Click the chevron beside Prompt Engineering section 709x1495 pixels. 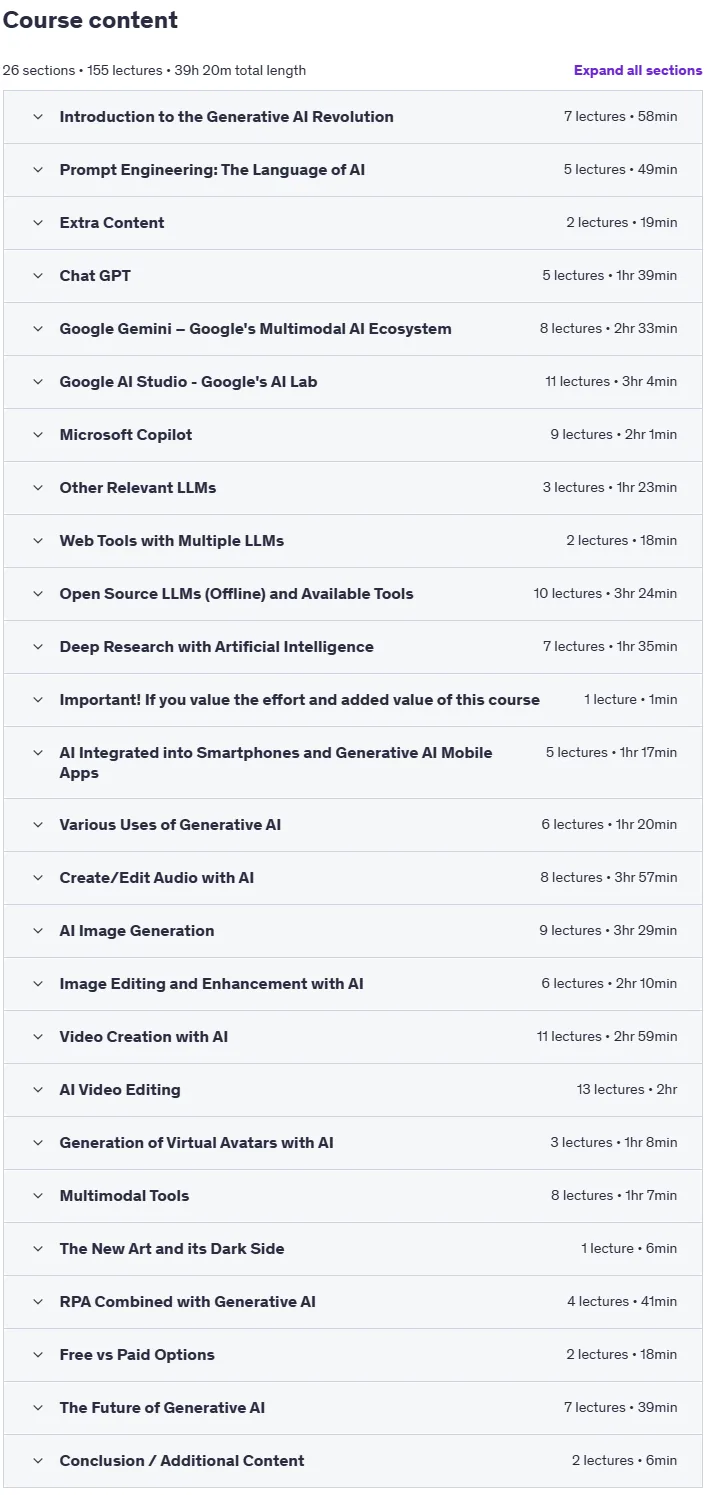(38, 170)
